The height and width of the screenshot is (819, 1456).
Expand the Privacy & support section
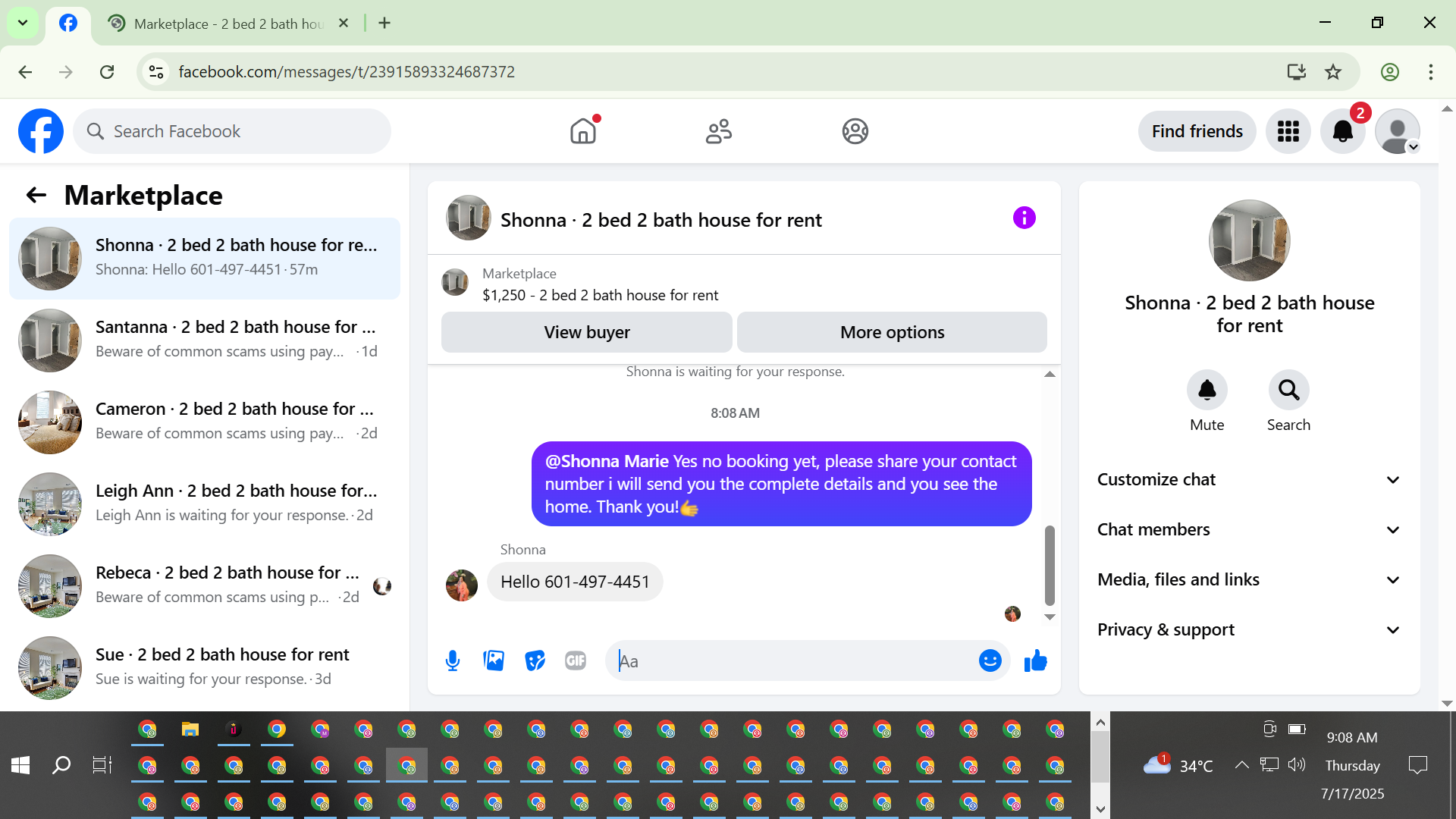1250,630
